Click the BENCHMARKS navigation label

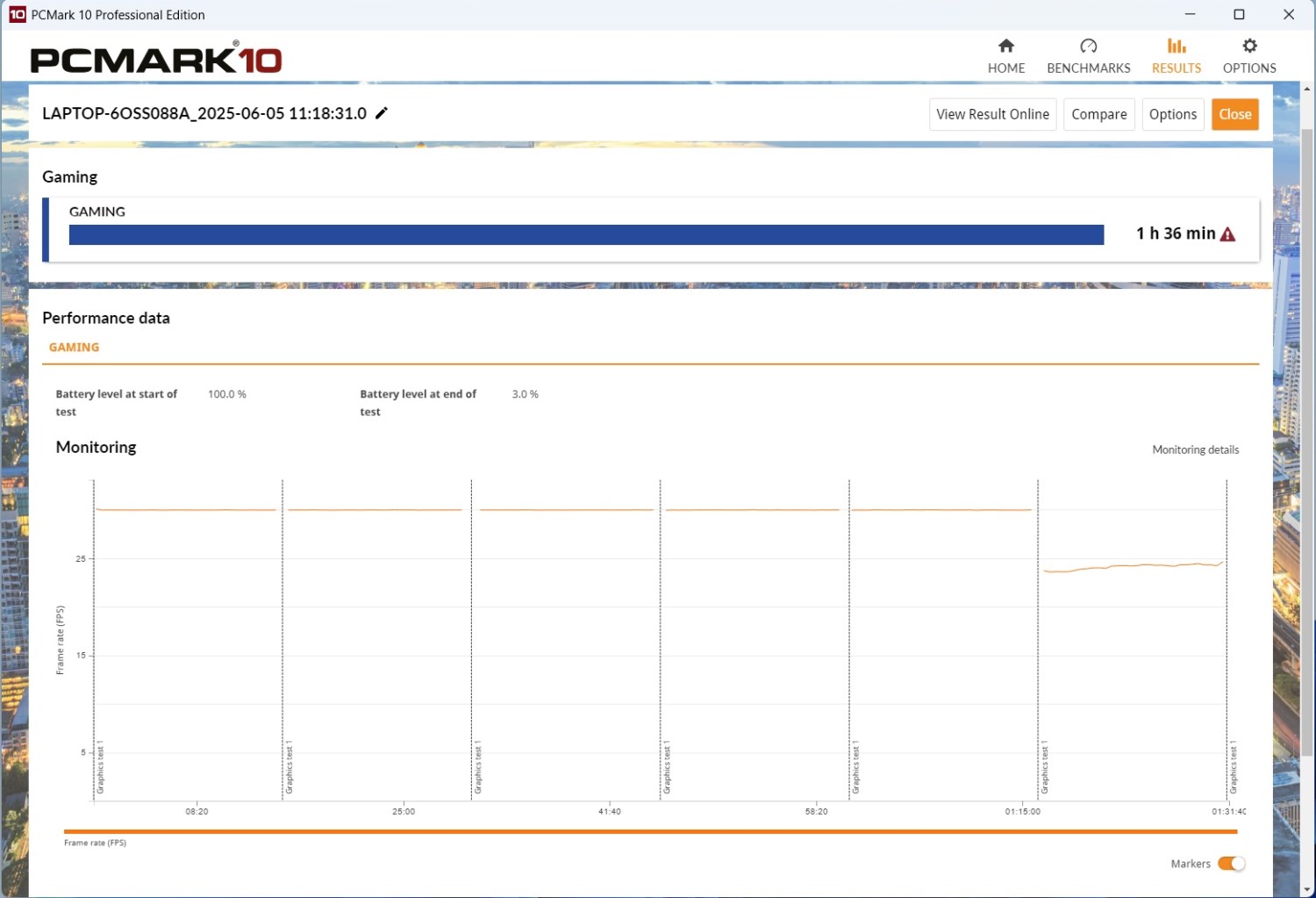click(1089, 68)
